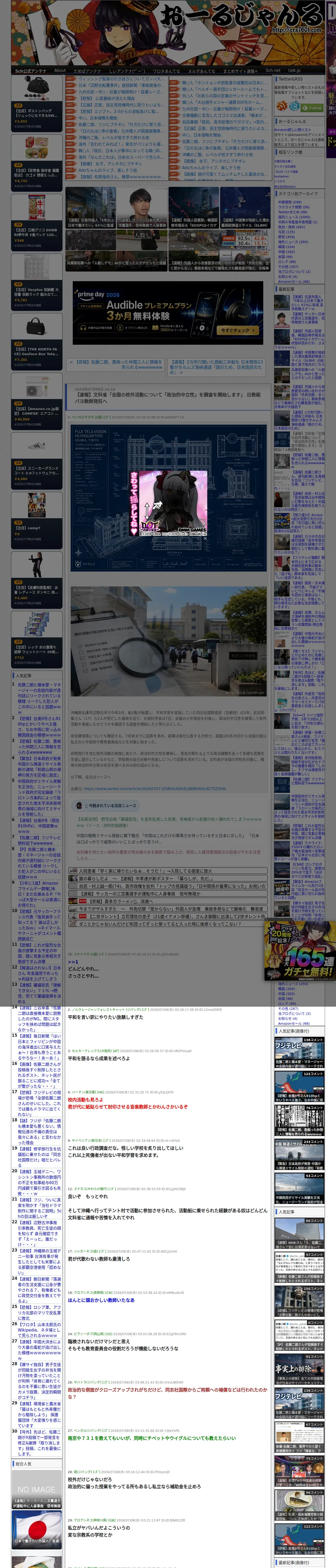The height and width of the screenshot is (1568, 336).
Task: Open the スニーカーグランドコート 2.0 product card
Action: (x=37, y=460)
